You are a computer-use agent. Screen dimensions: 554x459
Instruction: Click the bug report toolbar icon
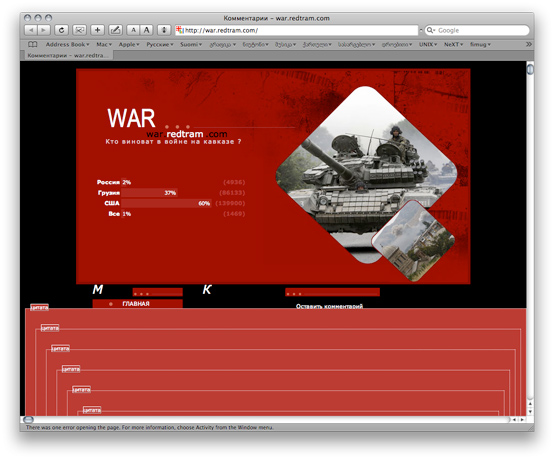click(164, 30)
